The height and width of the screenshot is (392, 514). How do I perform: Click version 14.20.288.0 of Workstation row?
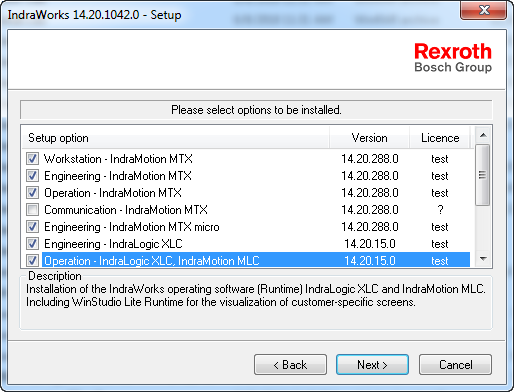coord(370,159)
